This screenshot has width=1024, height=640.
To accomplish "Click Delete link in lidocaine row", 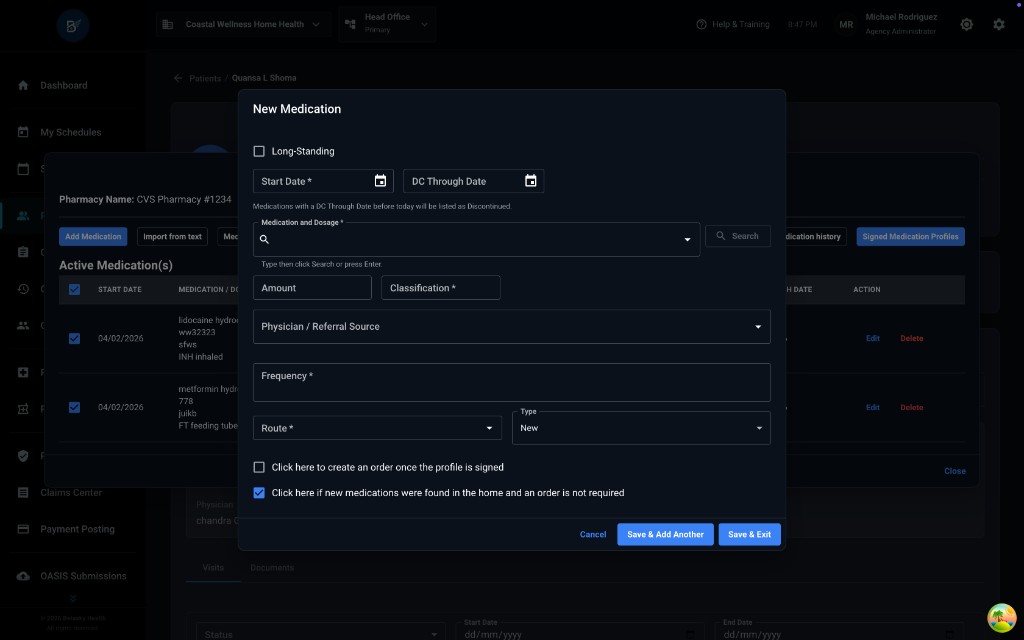I will click(x=911, y=338).
